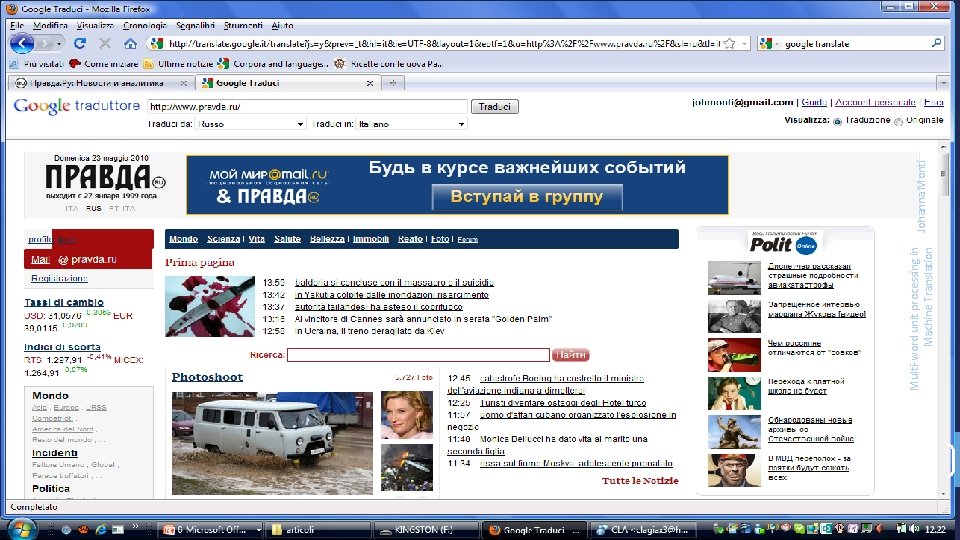Image resolution: width=960 pixels, height=540 pixels.
Task: Click the forward navigation arrow
Action: coord(45,43)
